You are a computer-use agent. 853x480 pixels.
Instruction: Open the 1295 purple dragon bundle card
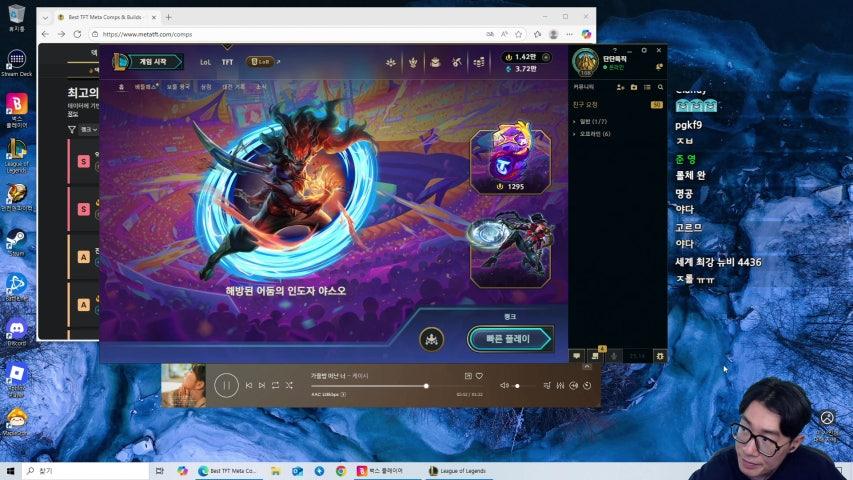pos(510,157)
